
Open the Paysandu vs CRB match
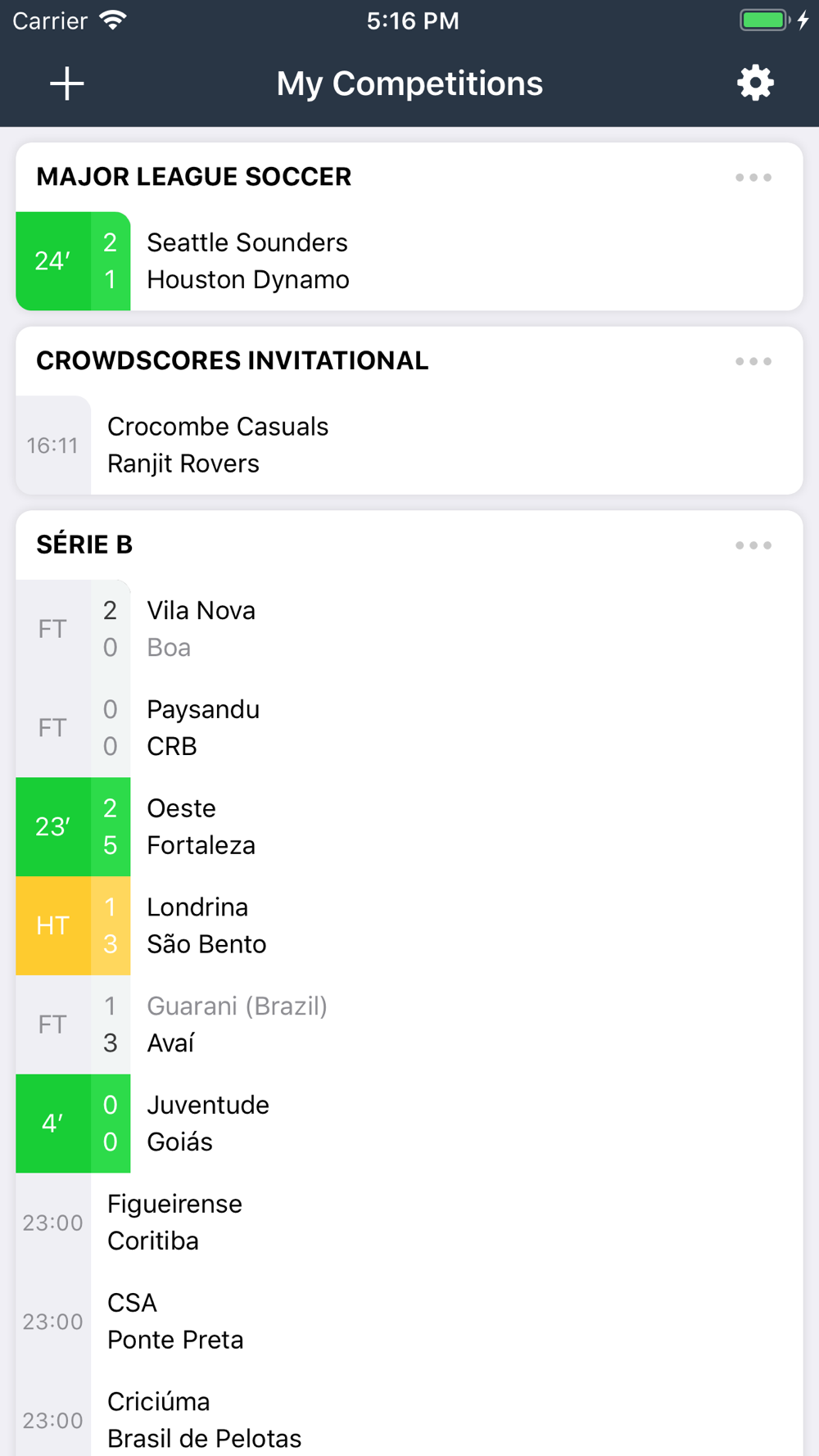tap(409, 728)
